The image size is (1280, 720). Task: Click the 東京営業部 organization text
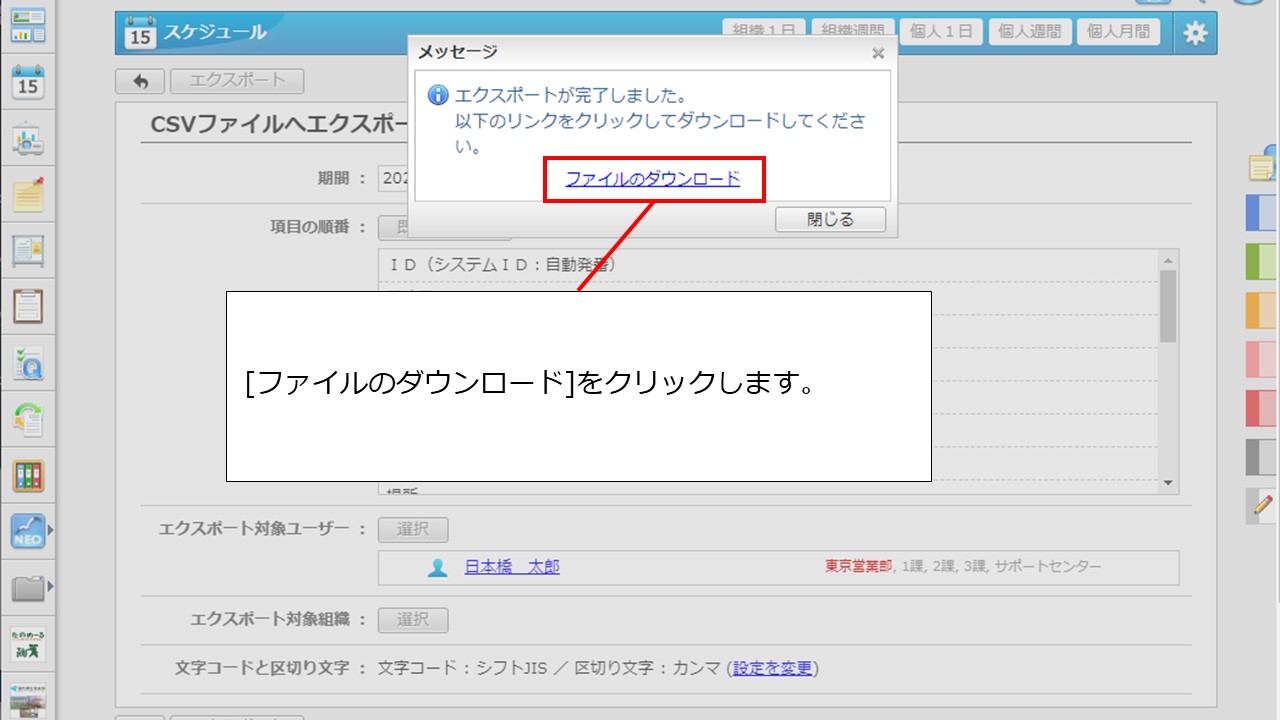[x=858, y=567]
